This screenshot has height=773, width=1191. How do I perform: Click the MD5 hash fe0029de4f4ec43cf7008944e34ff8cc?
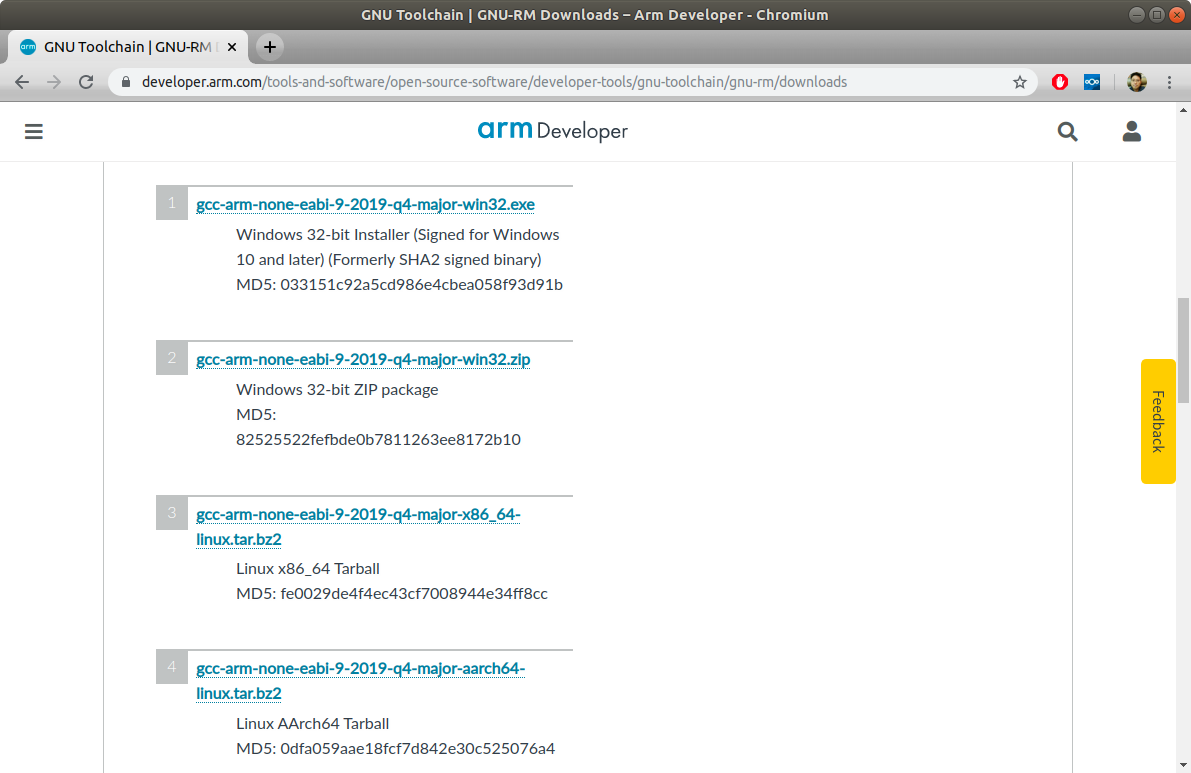[x=414, y=594]
